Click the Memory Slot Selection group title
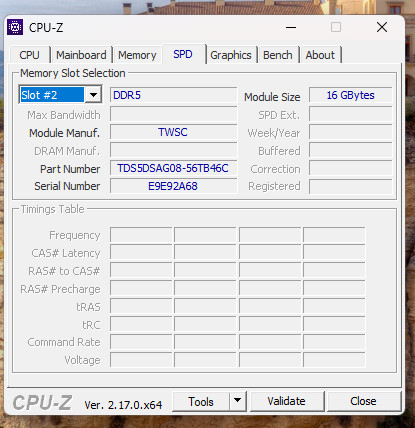Screen dimensions: 415x428 (x=73, y=73)
